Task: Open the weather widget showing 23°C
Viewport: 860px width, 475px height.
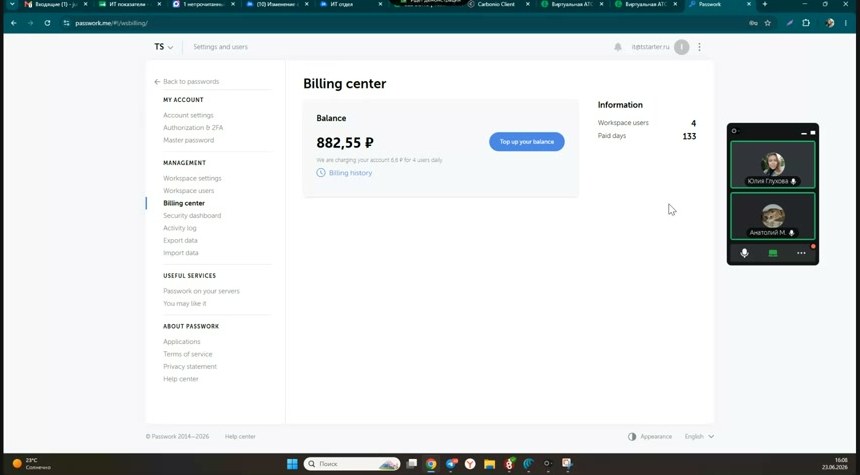Action: tap(32, 463)
